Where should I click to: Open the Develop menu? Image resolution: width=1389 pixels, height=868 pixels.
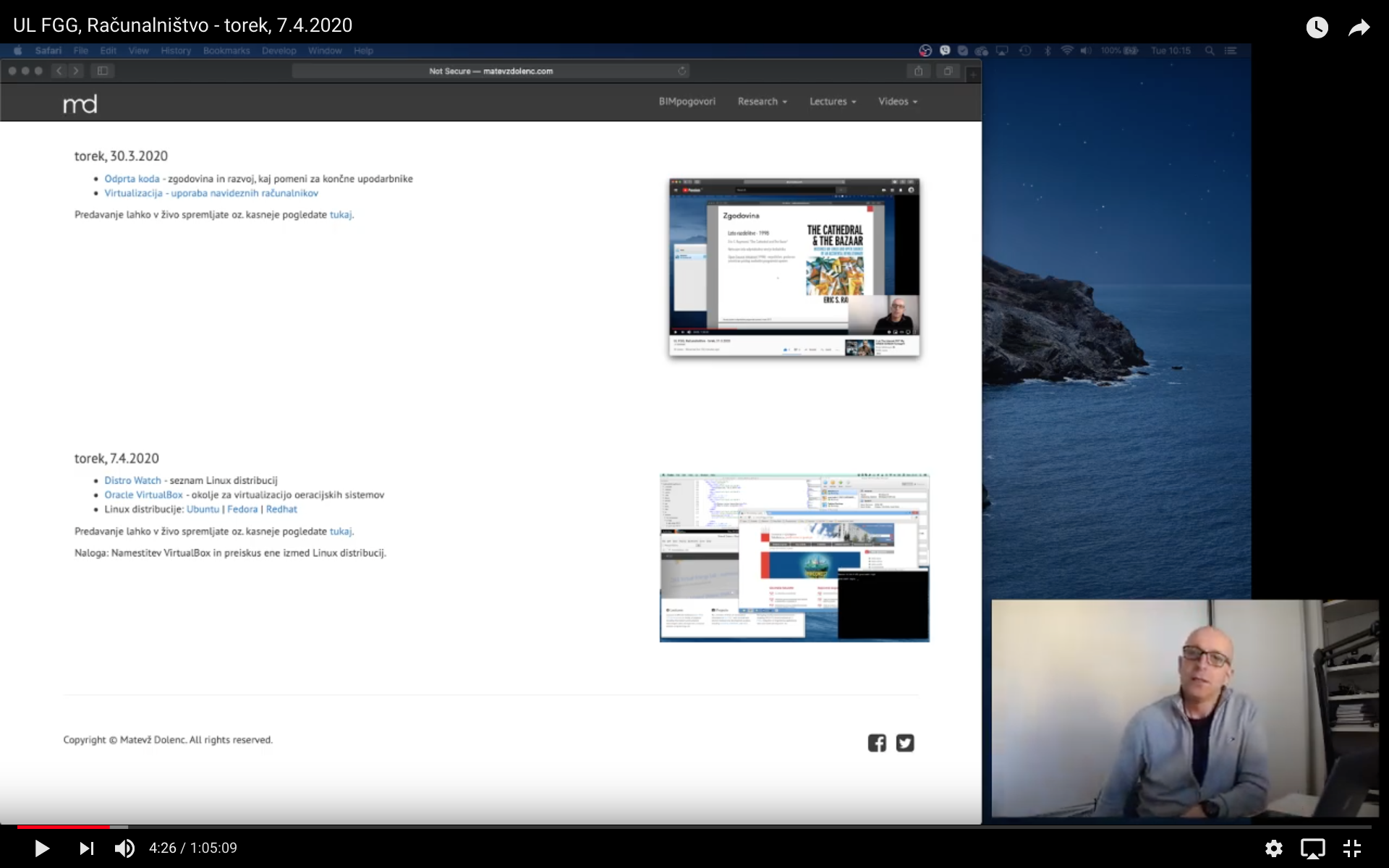[x=279, y=51]
